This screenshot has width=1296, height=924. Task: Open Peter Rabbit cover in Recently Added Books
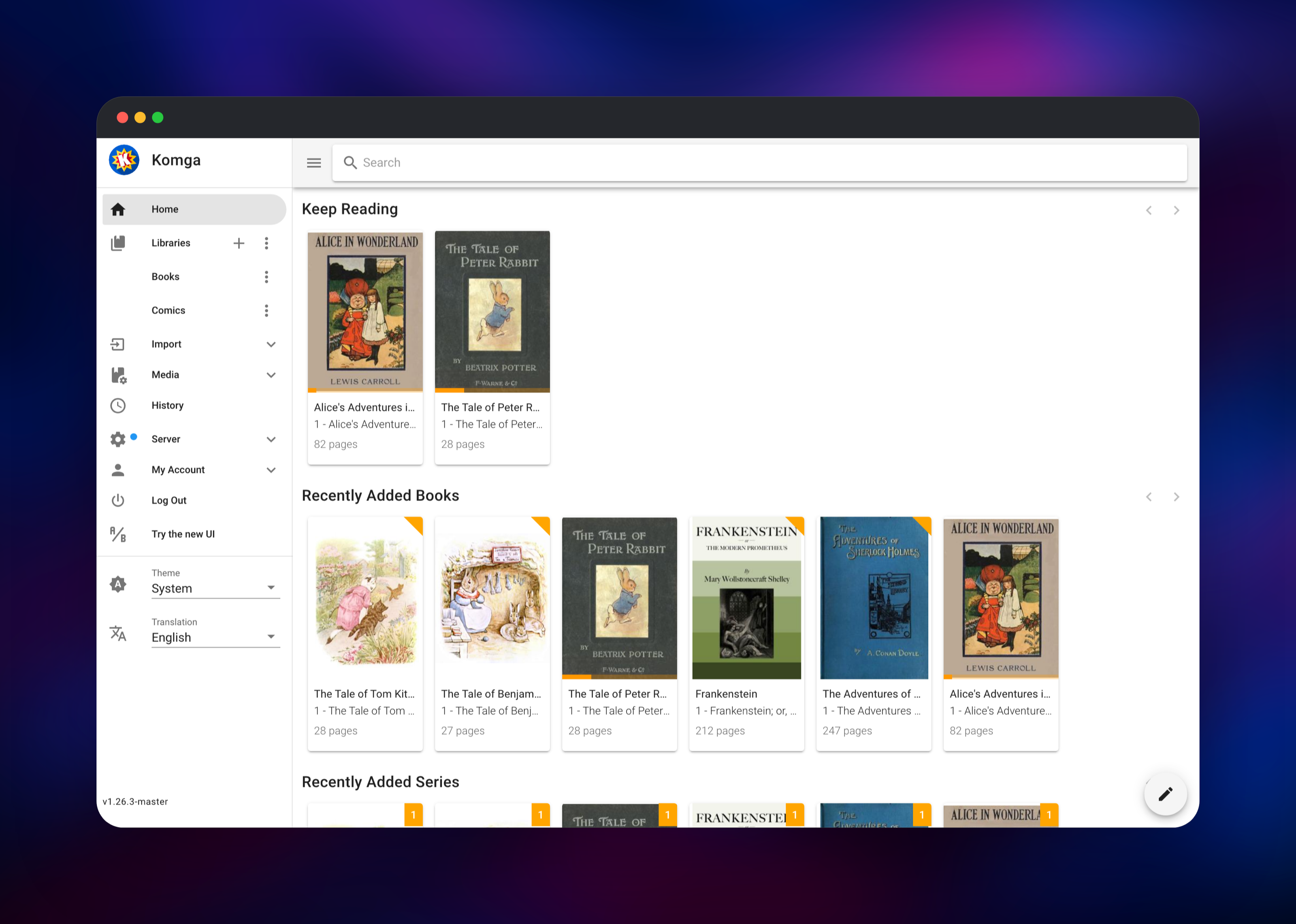(619, 598)
